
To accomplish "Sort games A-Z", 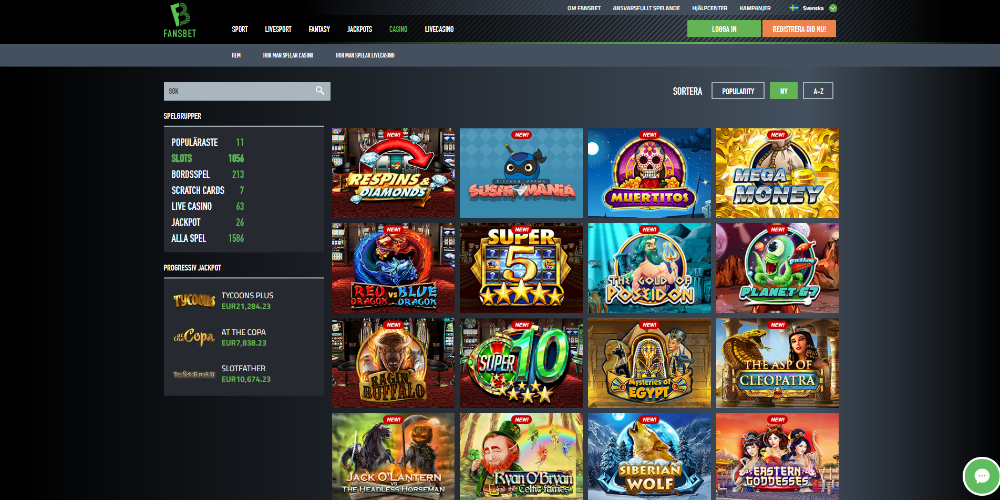I will (818, 91).
